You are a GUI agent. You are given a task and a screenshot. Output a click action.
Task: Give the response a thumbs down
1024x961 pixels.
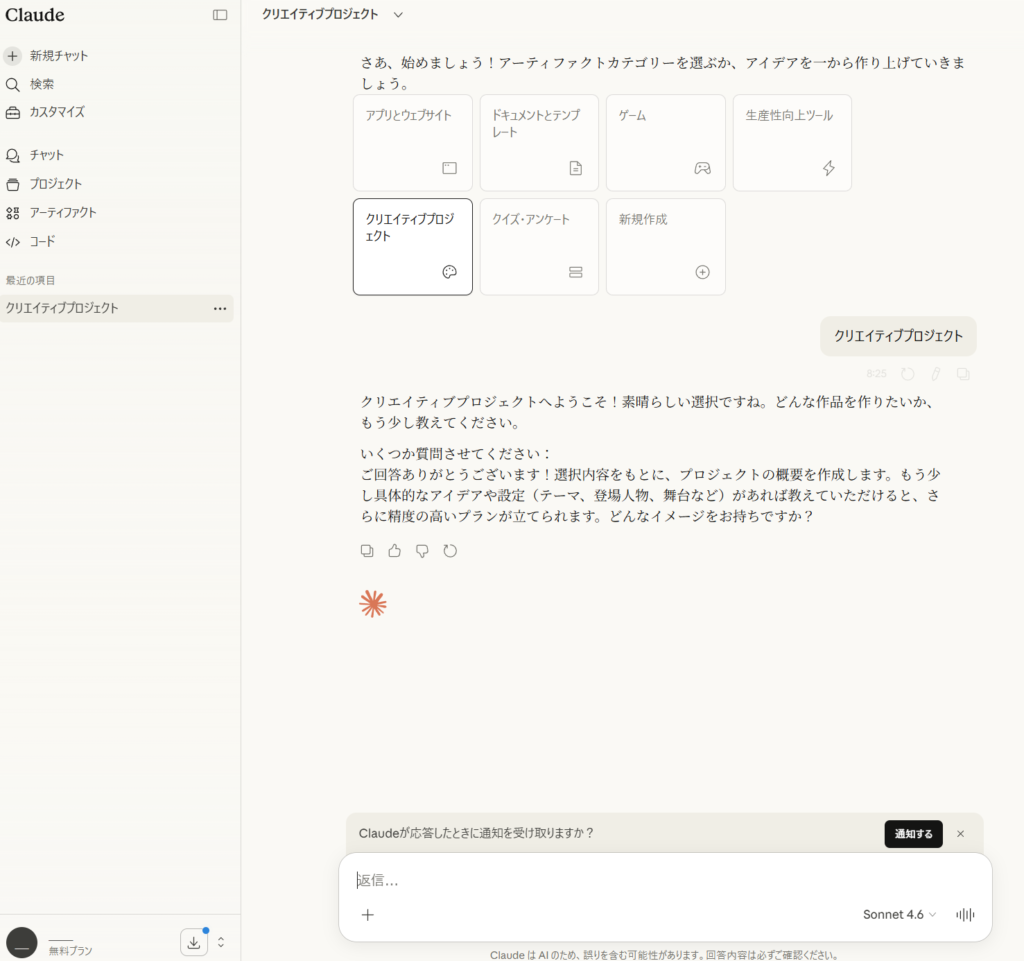coord(422,550)
